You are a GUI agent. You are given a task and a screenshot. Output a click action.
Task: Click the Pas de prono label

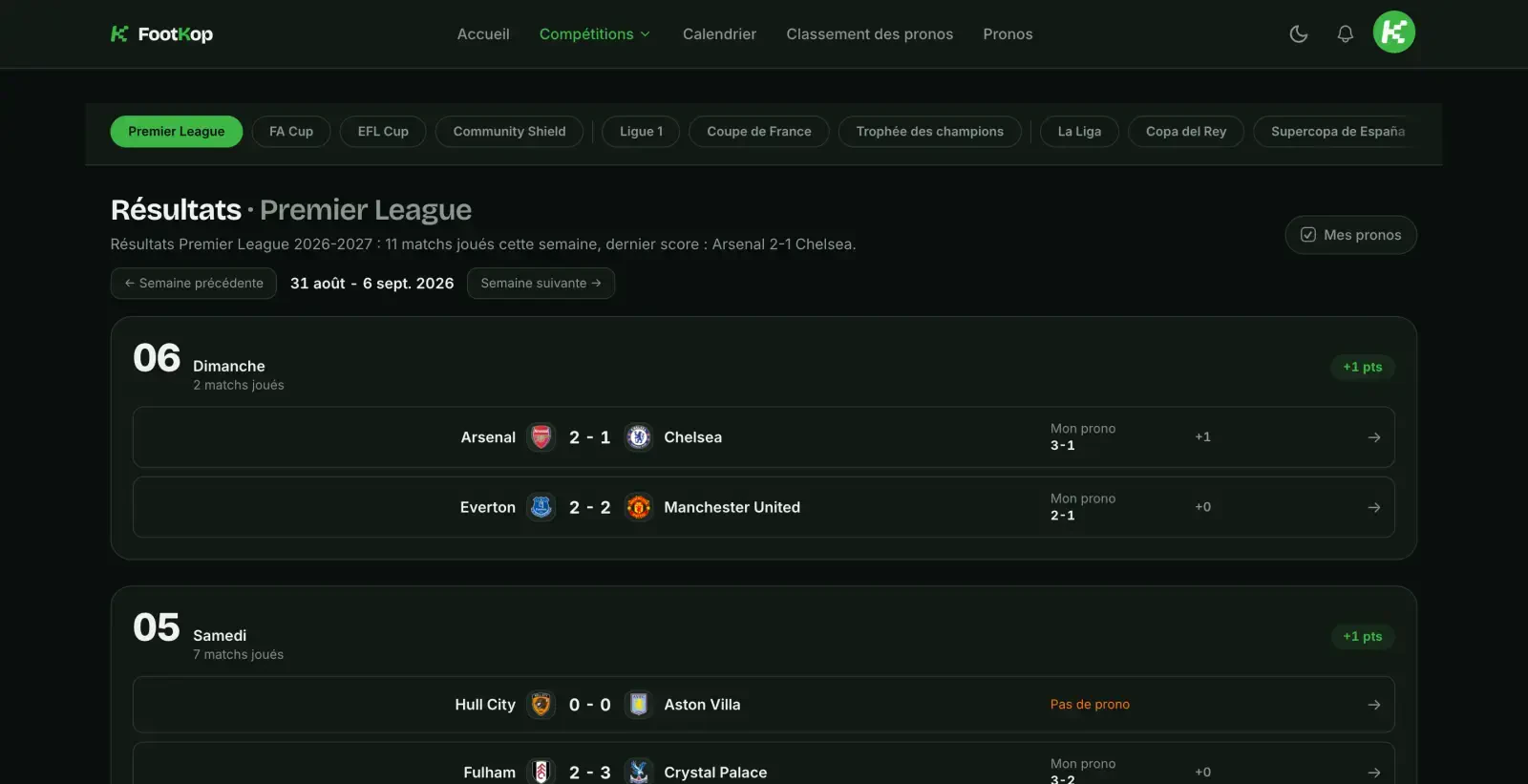(x=1090, y=705)
